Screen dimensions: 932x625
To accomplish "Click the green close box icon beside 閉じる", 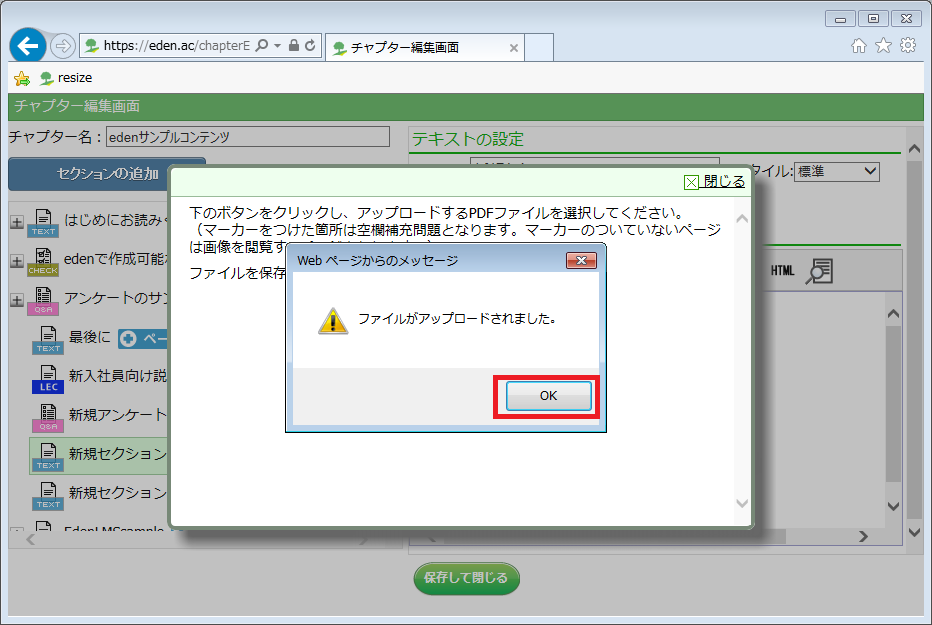I will 691,182.
